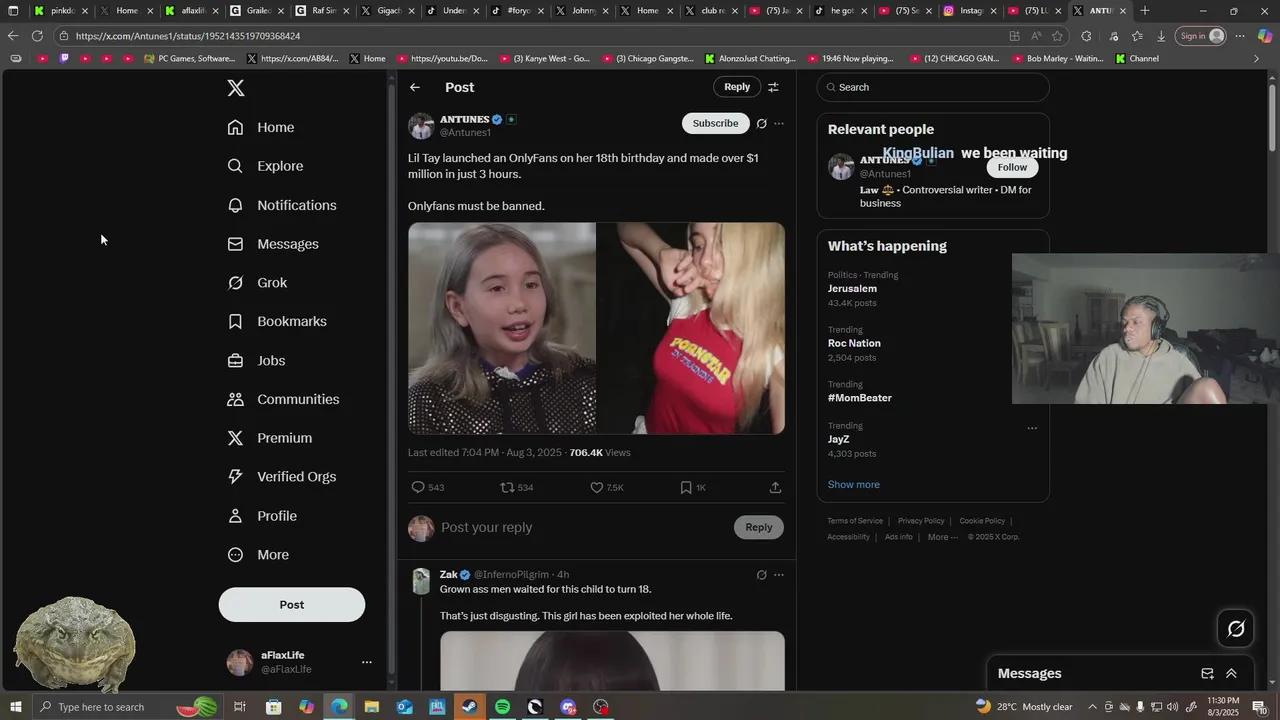Open Steam from the taskbar

[469, 707]
